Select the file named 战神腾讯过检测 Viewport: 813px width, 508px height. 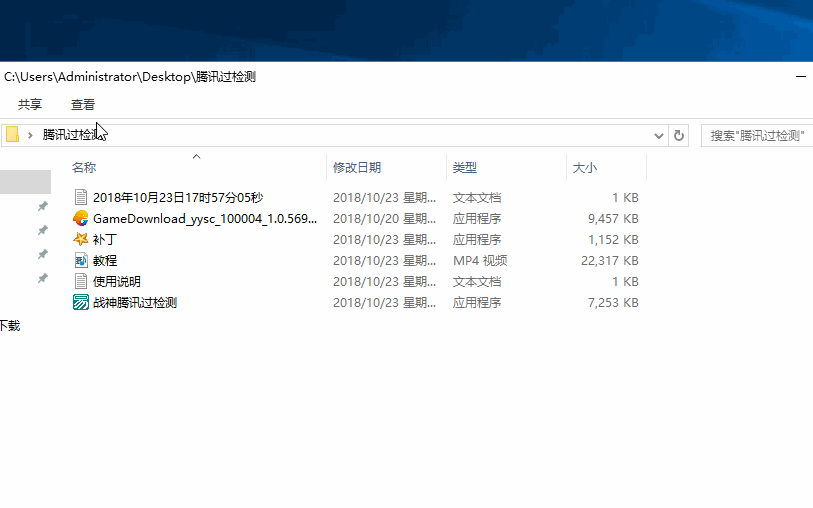135,302
